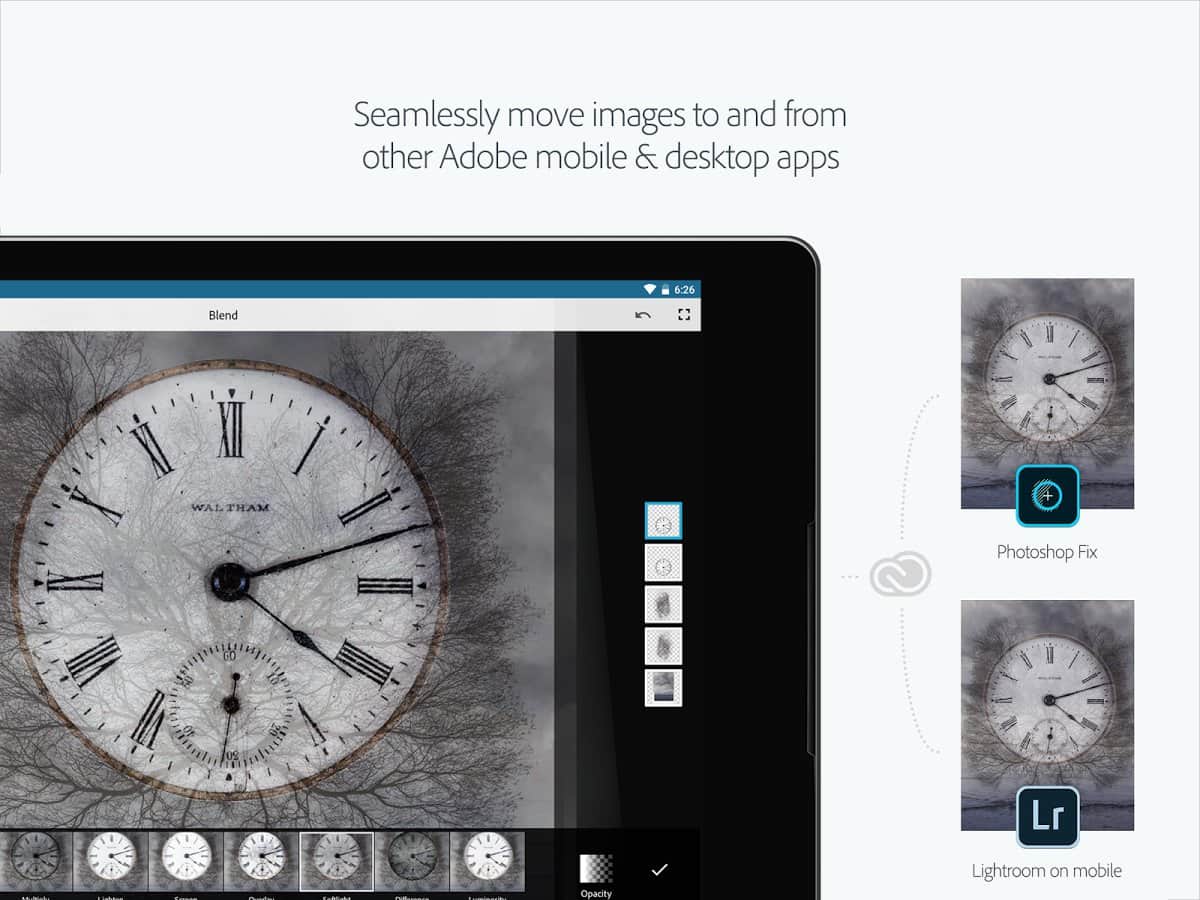Screen dimensions: 1200x900
Task: Open the Opacity control
Action: tap(596, 870)
